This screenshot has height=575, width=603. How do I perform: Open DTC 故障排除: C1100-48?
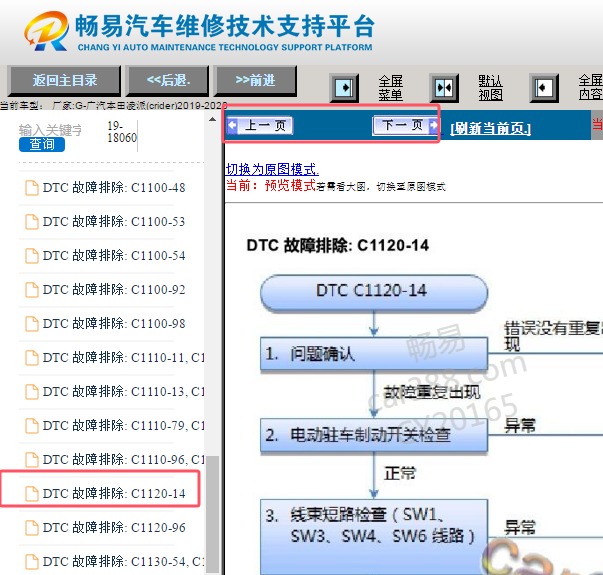(114, 188)
